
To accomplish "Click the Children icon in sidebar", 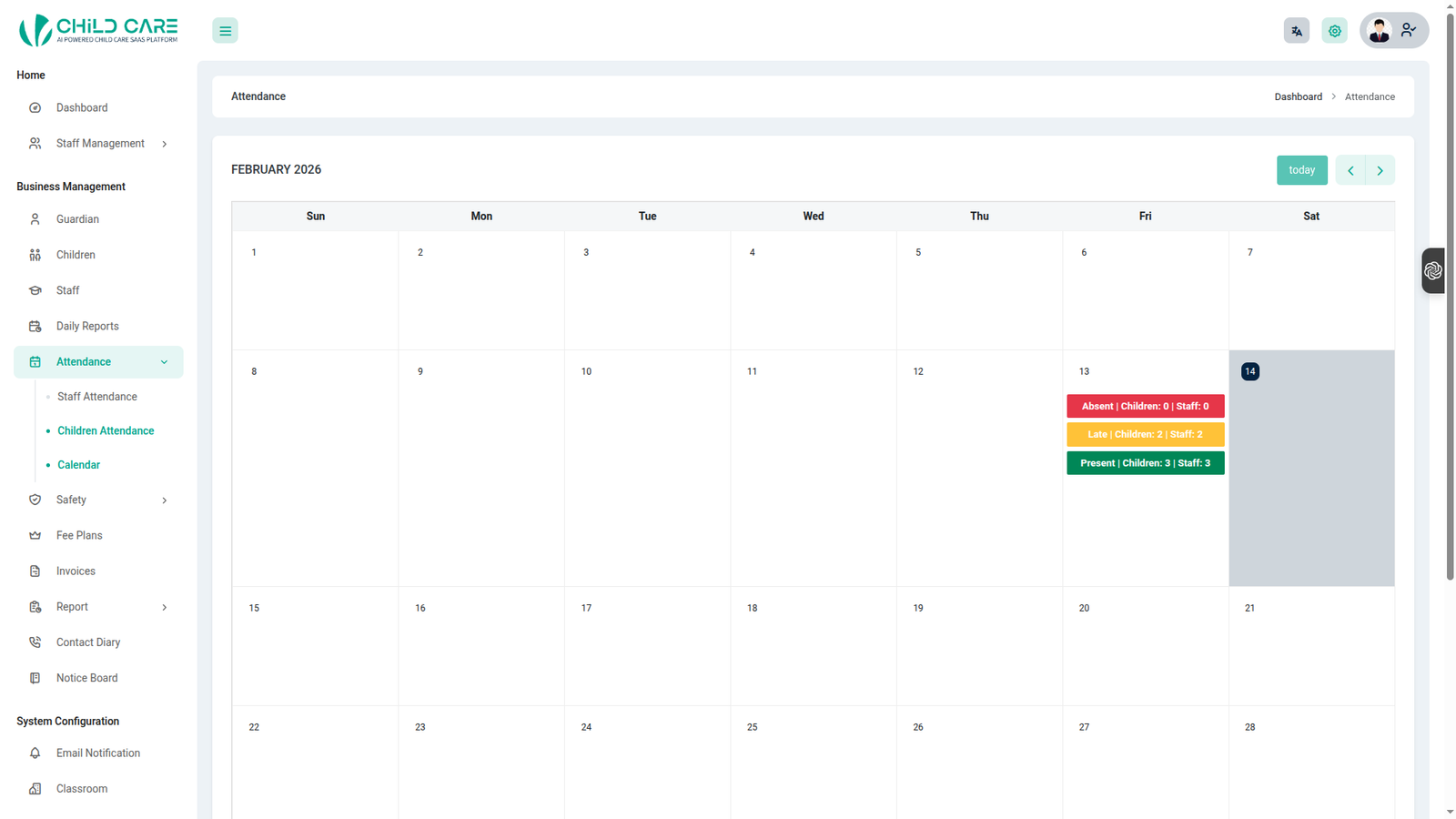I will click(35, 255).
